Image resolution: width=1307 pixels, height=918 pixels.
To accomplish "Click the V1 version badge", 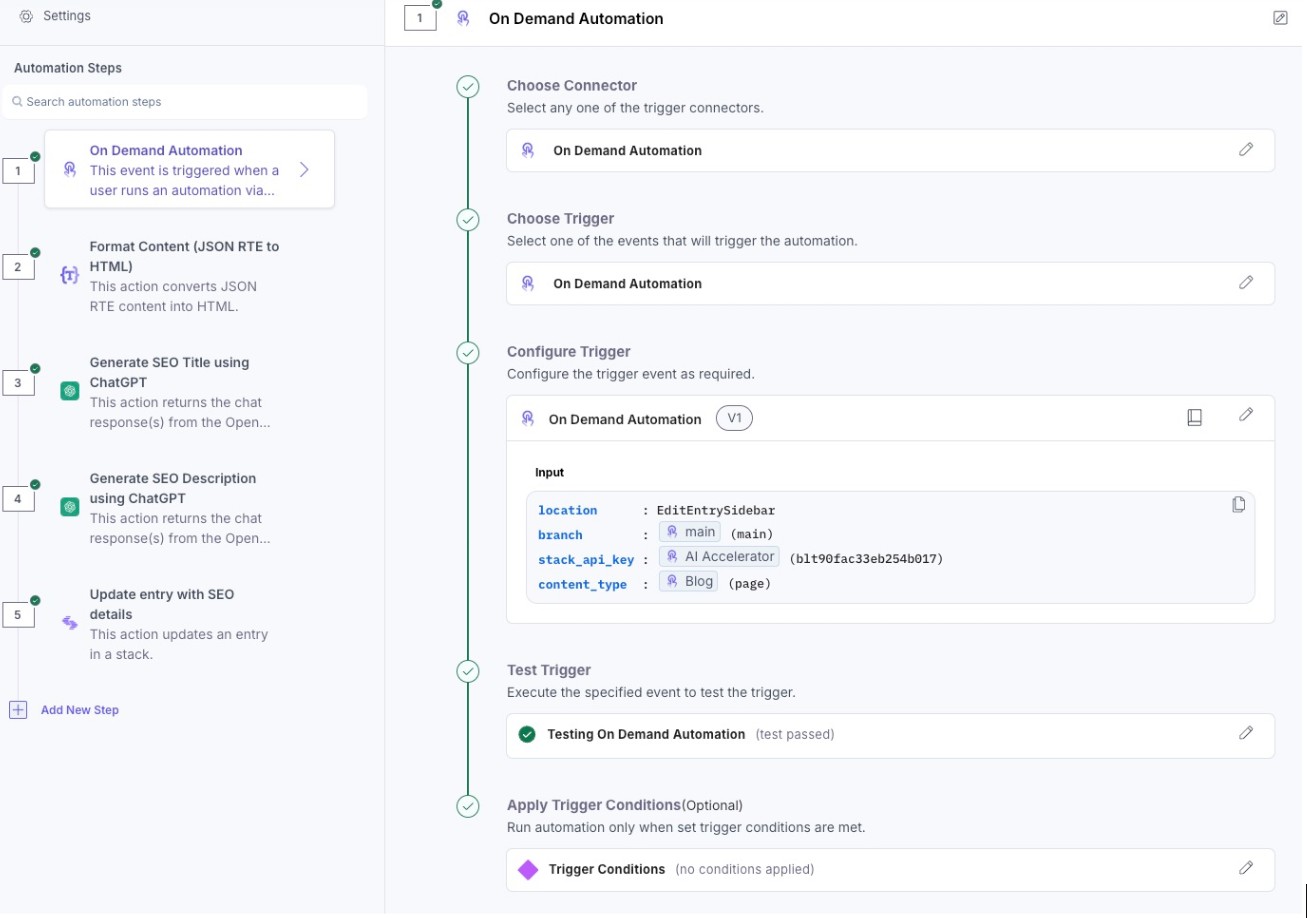I will coord(734,419).
